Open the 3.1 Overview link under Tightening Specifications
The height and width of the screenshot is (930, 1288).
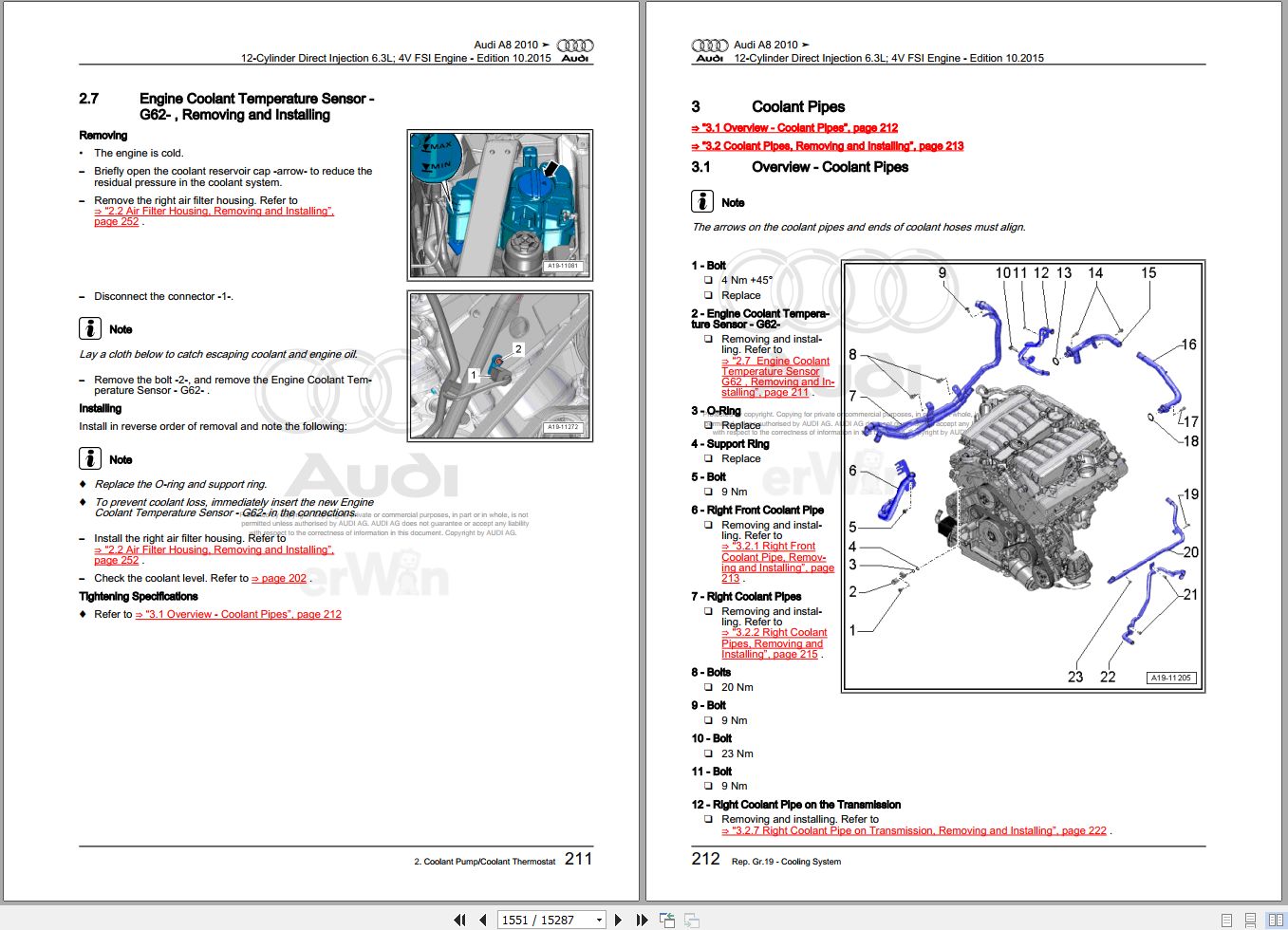(238, 614)
